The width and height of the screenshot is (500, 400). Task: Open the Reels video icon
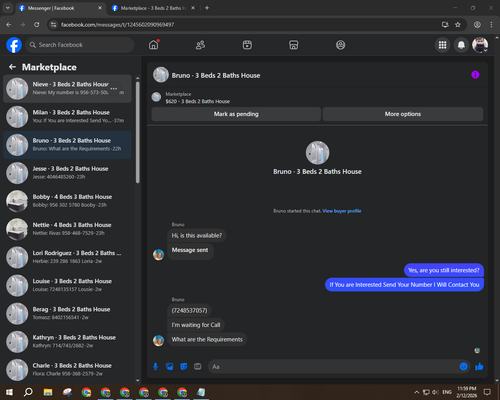pos(247,45)
